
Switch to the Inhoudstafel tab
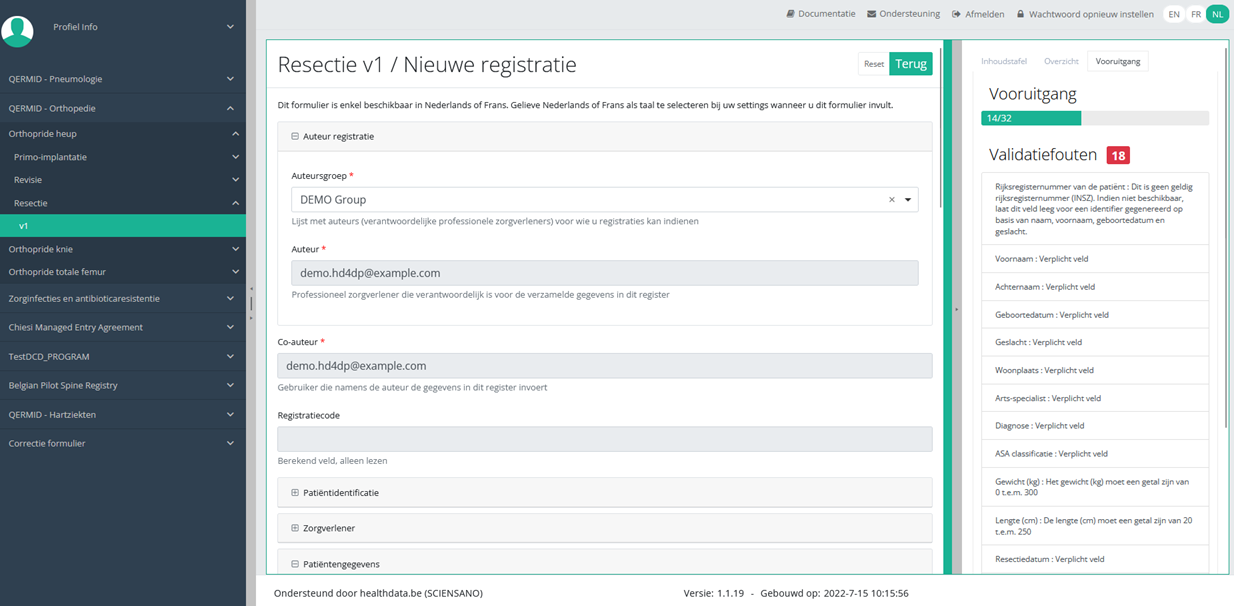[x=1003, y=61]
